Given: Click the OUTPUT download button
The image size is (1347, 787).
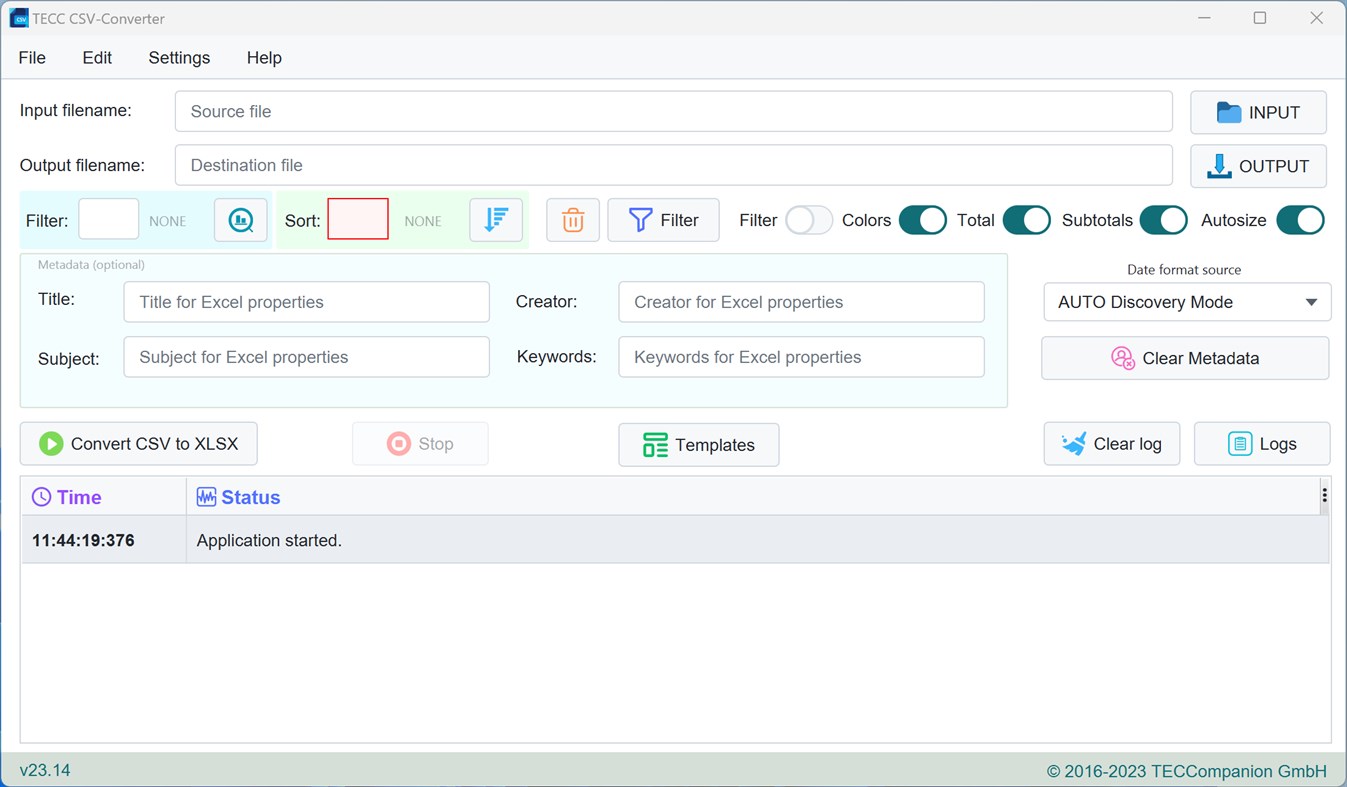Looking at the screenshot, I should pyautogui.click(x=1258, y=166).
